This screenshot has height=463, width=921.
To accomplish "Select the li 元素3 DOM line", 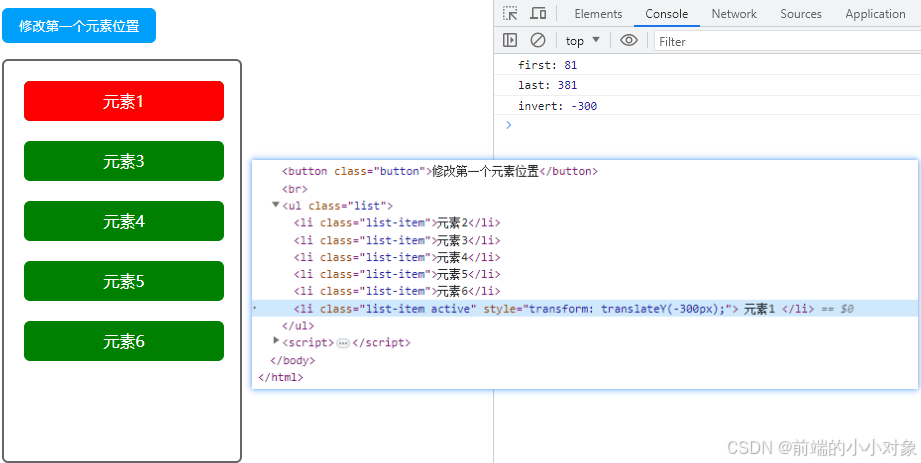I will click(397, 240).
